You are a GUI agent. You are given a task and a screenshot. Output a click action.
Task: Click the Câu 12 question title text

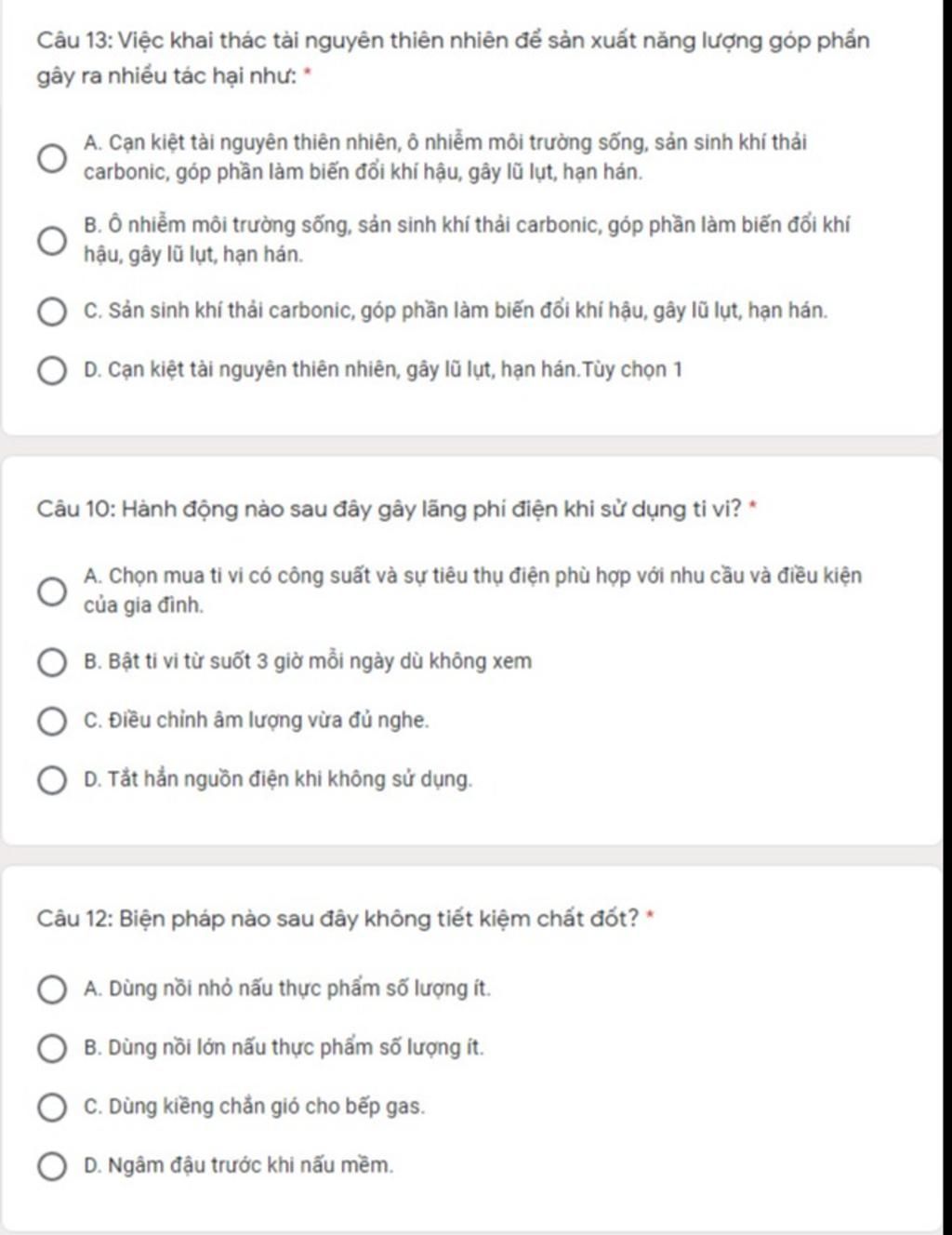338,920
